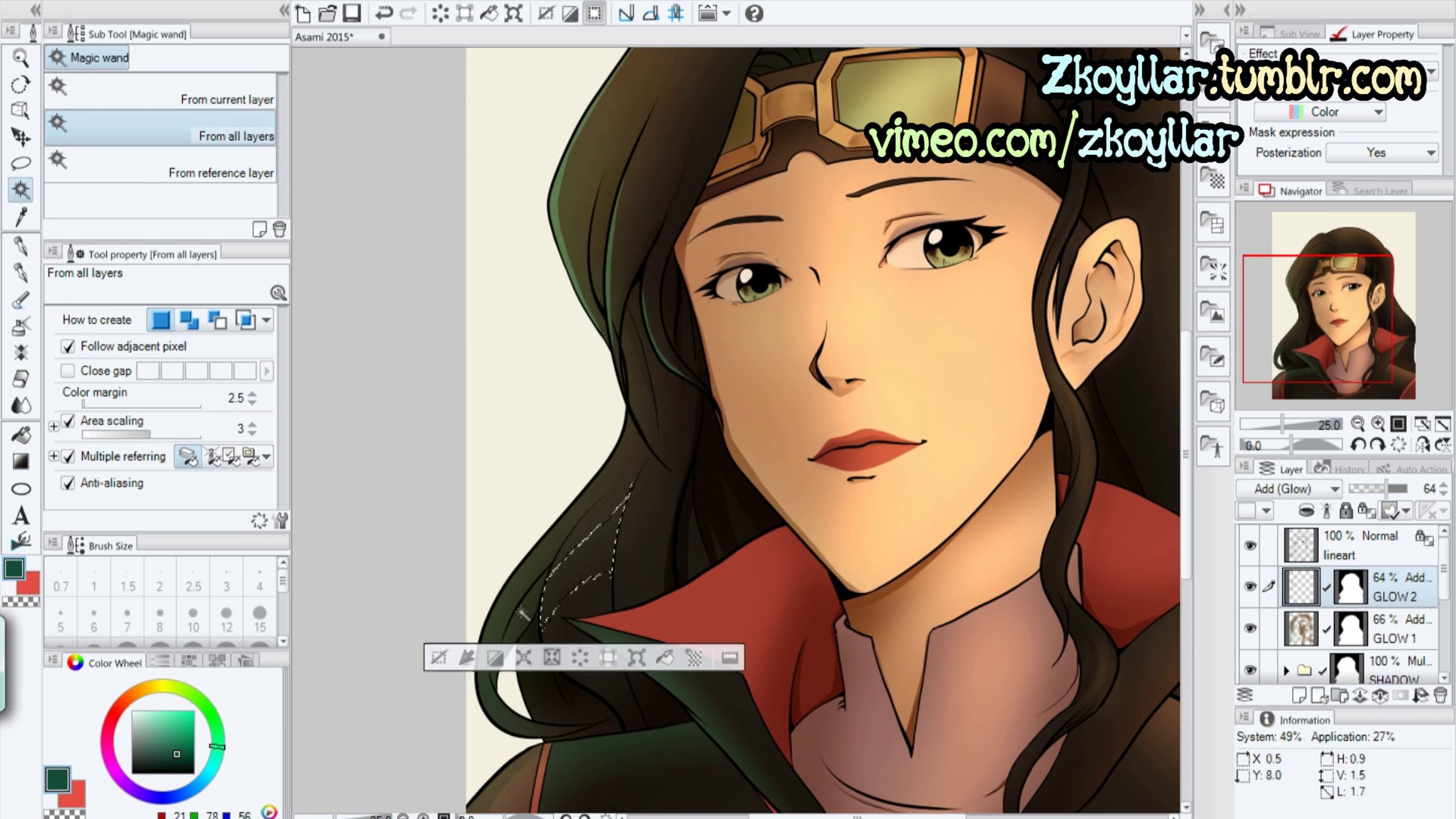Select the Text tool
1456x819 pixels.
click(21, 516)
